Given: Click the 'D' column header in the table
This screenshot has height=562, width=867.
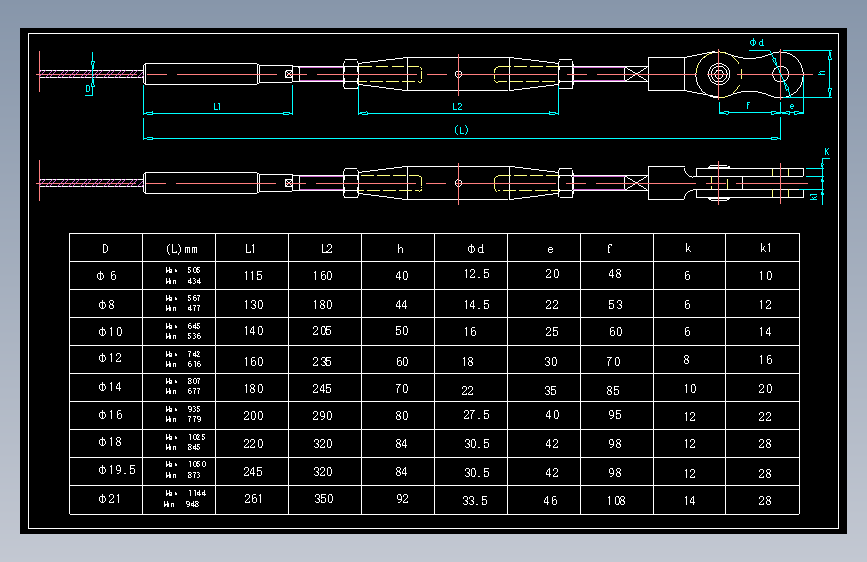Looking at the screenshot, I should [105, 249].
